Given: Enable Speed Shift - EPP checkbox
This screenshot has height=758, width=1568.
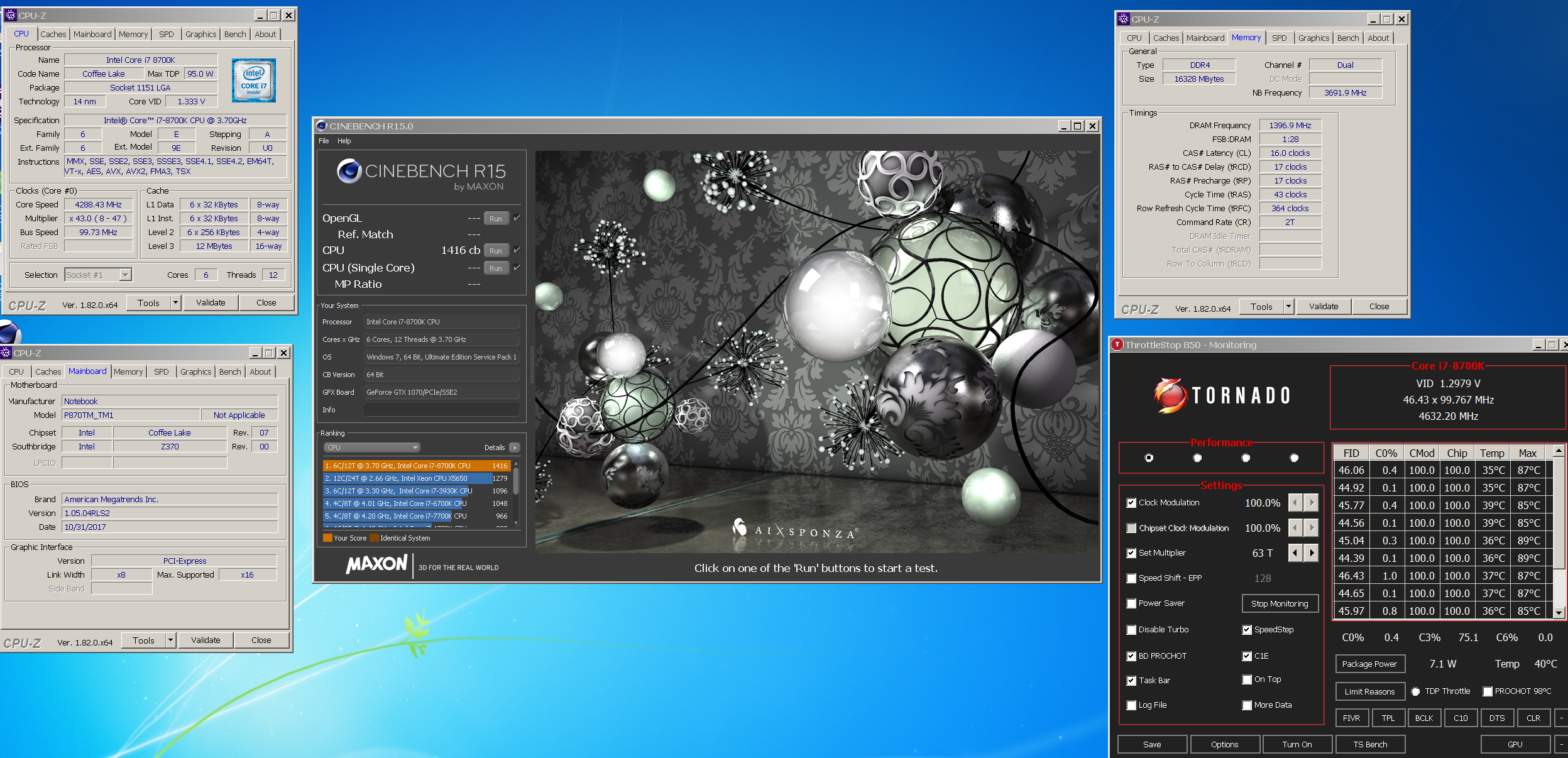Looking at the screenshot, I should [x=1131, y=578].
